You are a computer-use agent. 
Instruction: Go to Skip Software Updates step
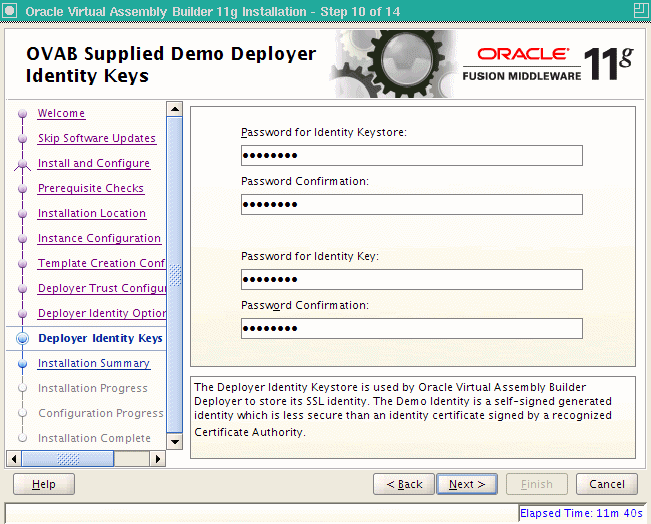97,138
